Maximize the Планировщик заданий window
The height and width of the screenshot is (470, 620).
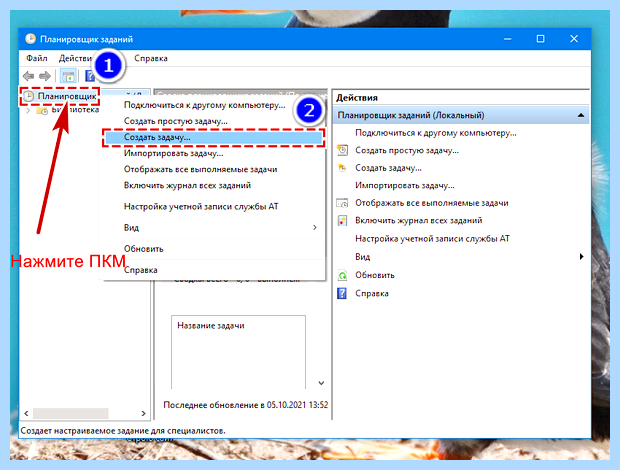(x=541, y=39)
